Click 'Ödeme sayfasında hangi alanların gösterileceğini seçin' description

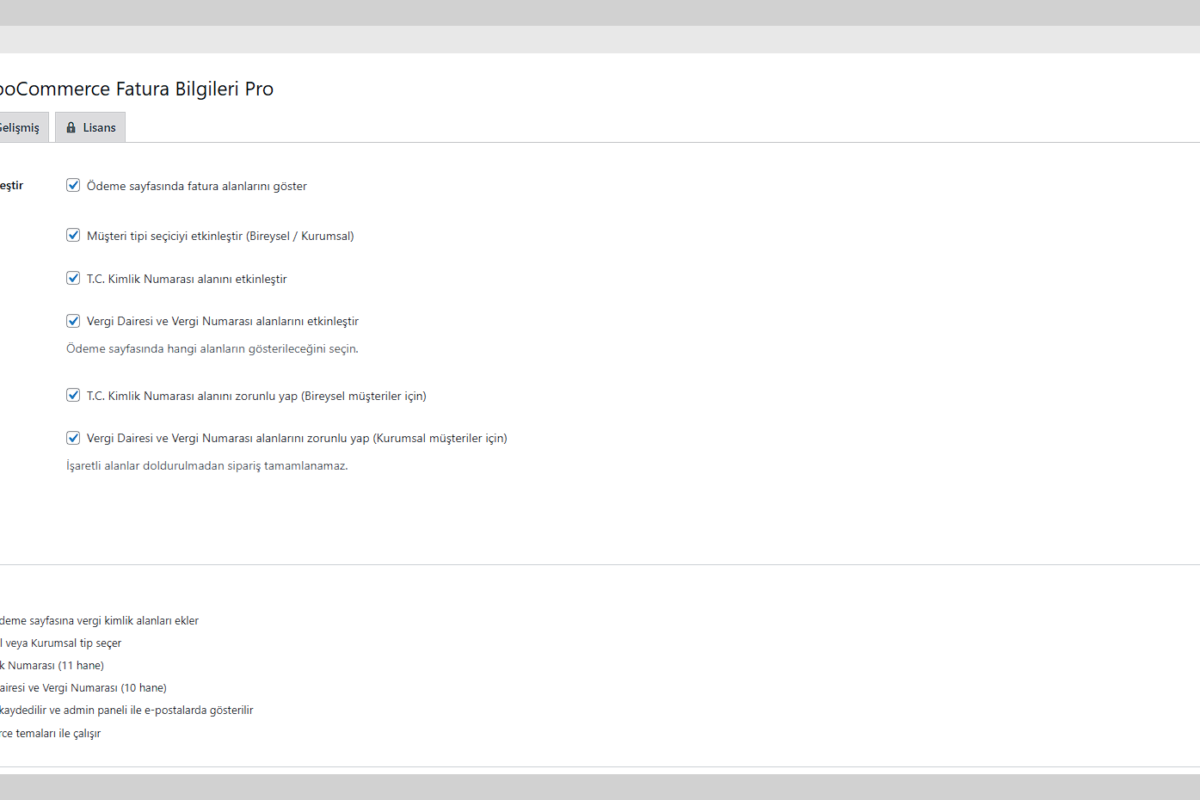(x=212, y=349)
